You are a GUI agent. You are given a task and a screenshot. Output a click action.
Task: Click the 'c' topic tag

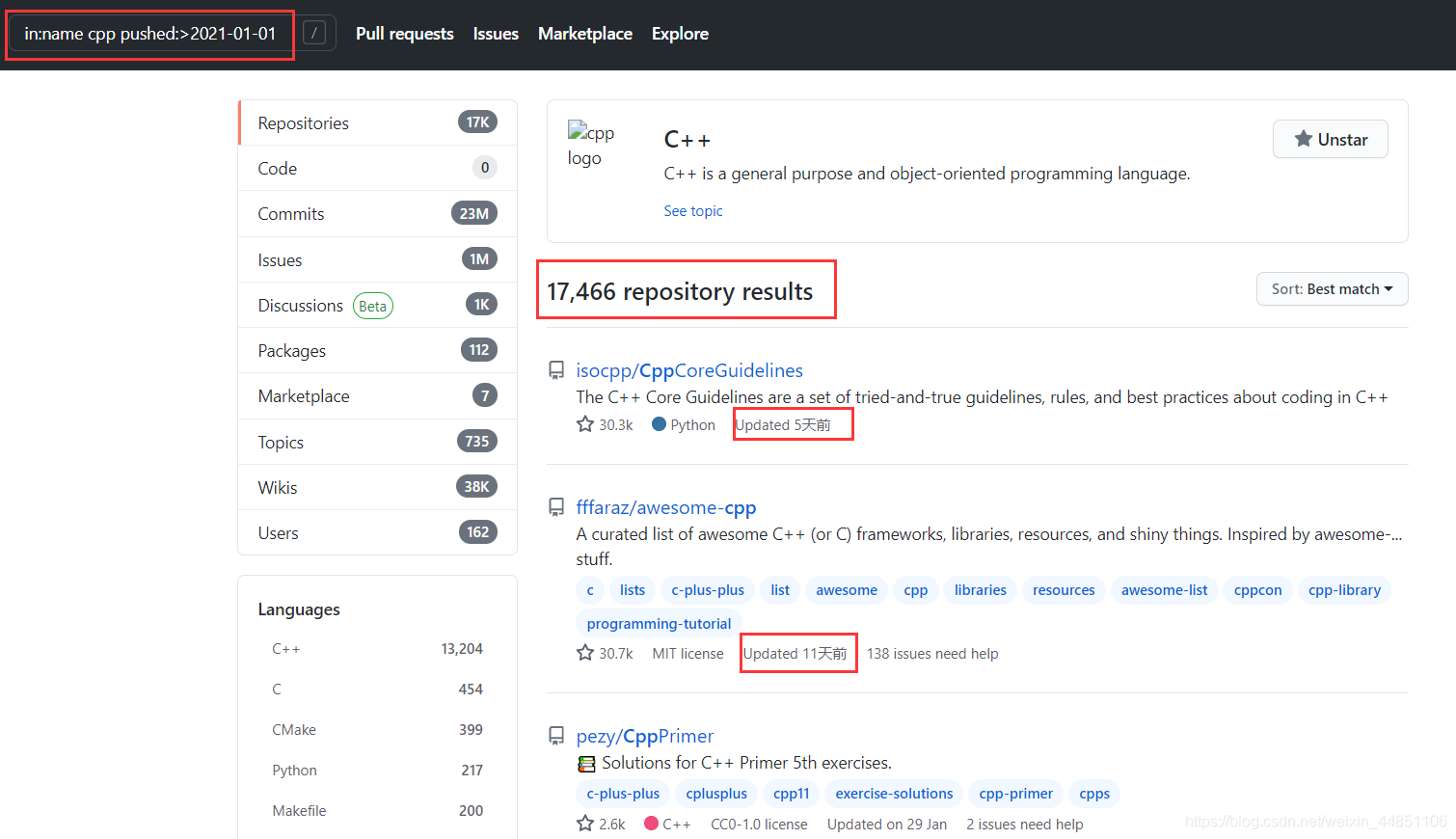[x=590, y=590]
